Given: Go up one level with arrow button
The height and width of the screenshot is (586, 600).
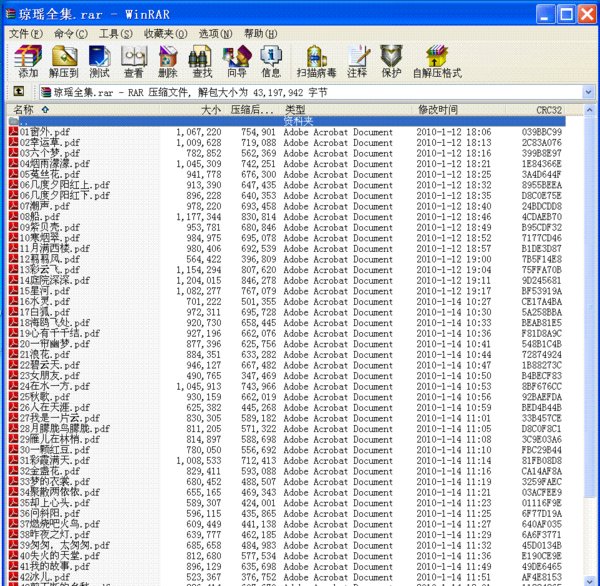Looking at the screenshot, I should (x=19, y=91).
